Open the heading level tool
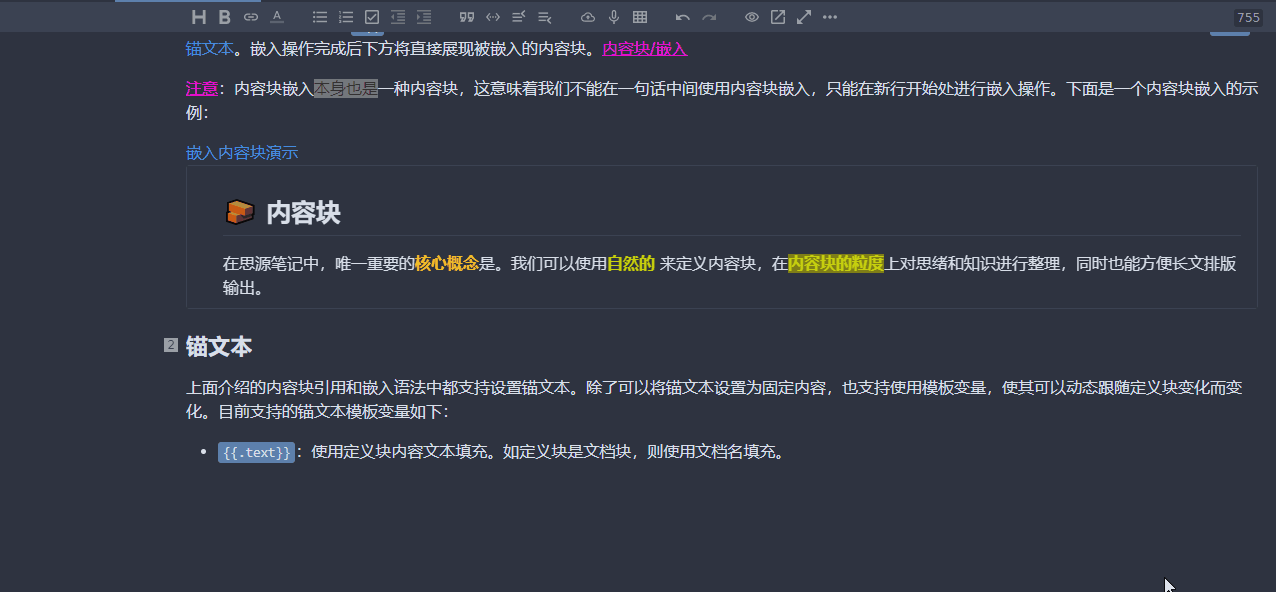Screen dimensions: 1276x592 pyautogui.click(x=199, y=17)
